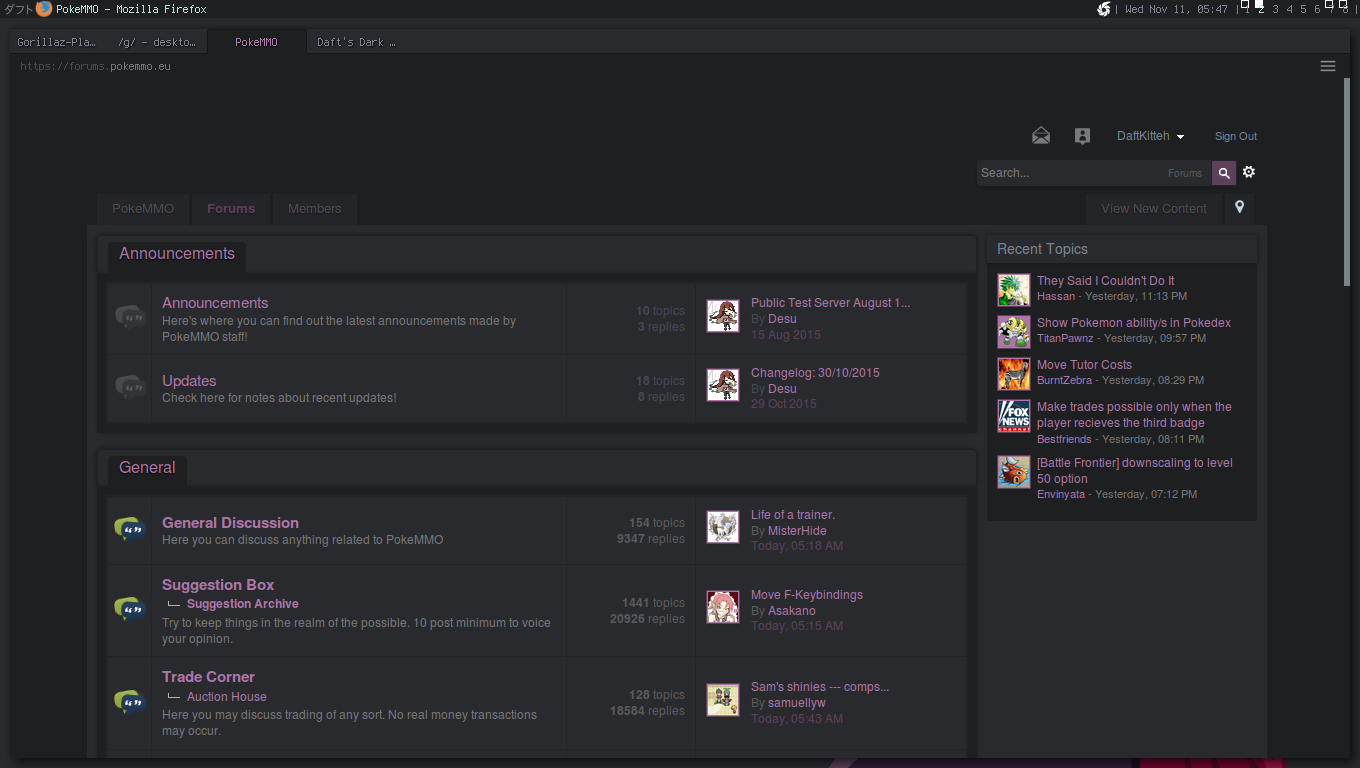
Task: Click Hassan's avatar in Recent Topics
Action: click(x=1014, y=290)
